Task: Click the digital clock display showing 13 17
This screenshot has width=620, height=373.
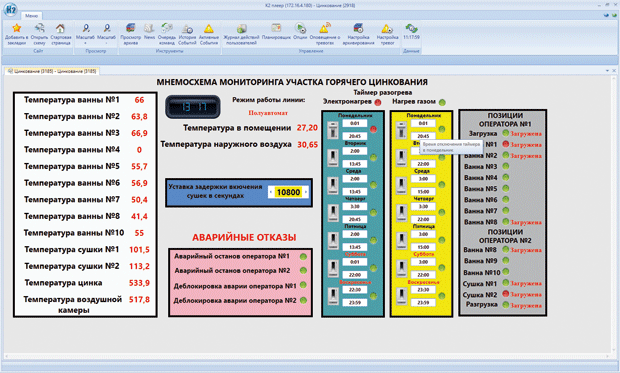Action: click(193, 107)
